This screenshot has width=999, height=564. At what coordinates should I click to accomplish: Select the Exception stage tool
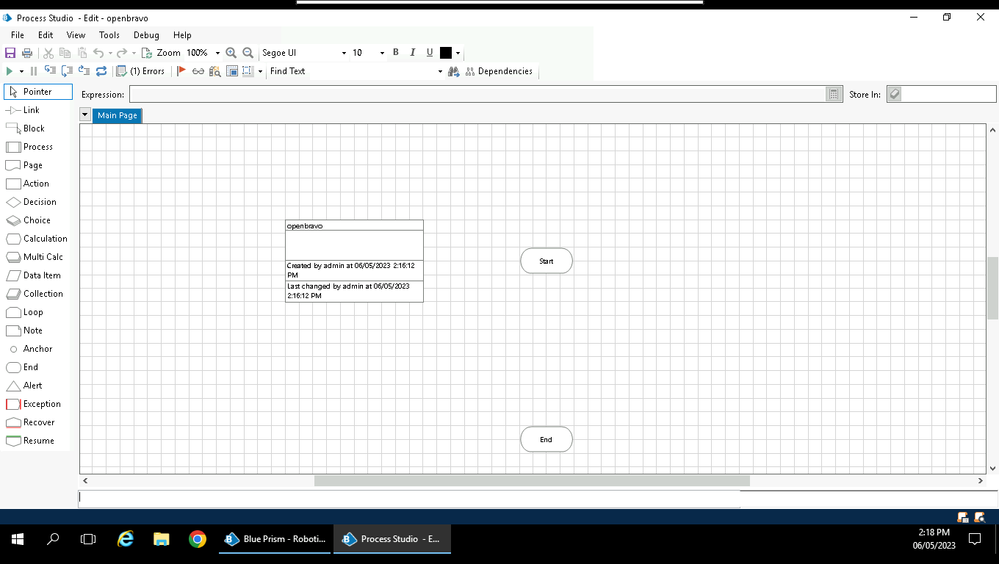pos(38,404)
